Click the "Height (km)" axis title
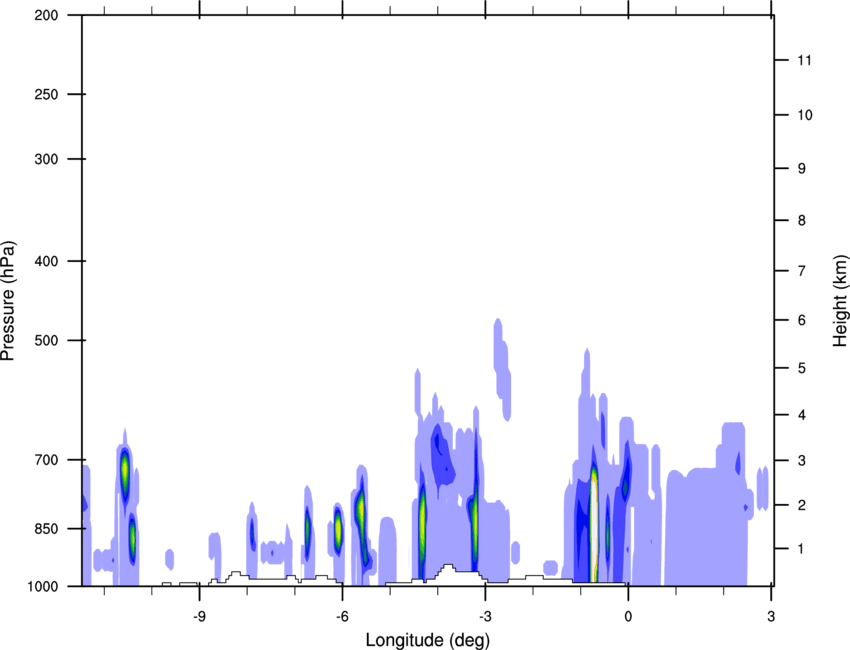850x650 pixels. (840, 300)
